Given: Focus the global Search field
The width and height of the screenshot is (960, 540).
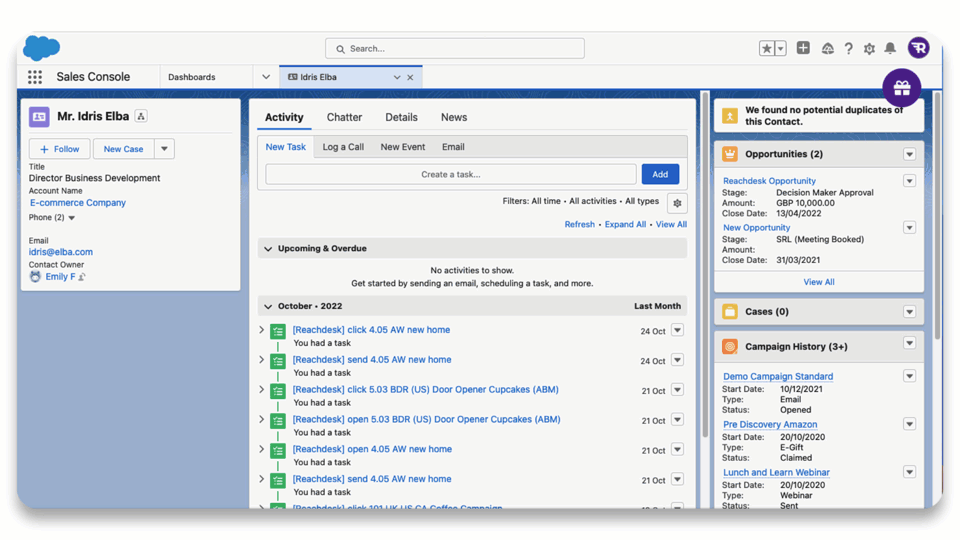Looking at the screenshot, I should (x=455, y=48).
